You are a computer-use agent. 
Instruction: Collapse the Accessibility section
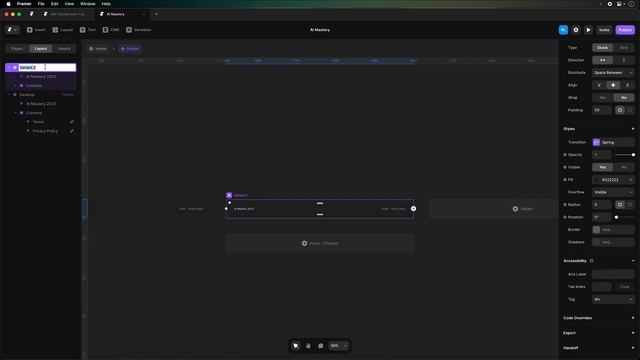coord(633,261)
